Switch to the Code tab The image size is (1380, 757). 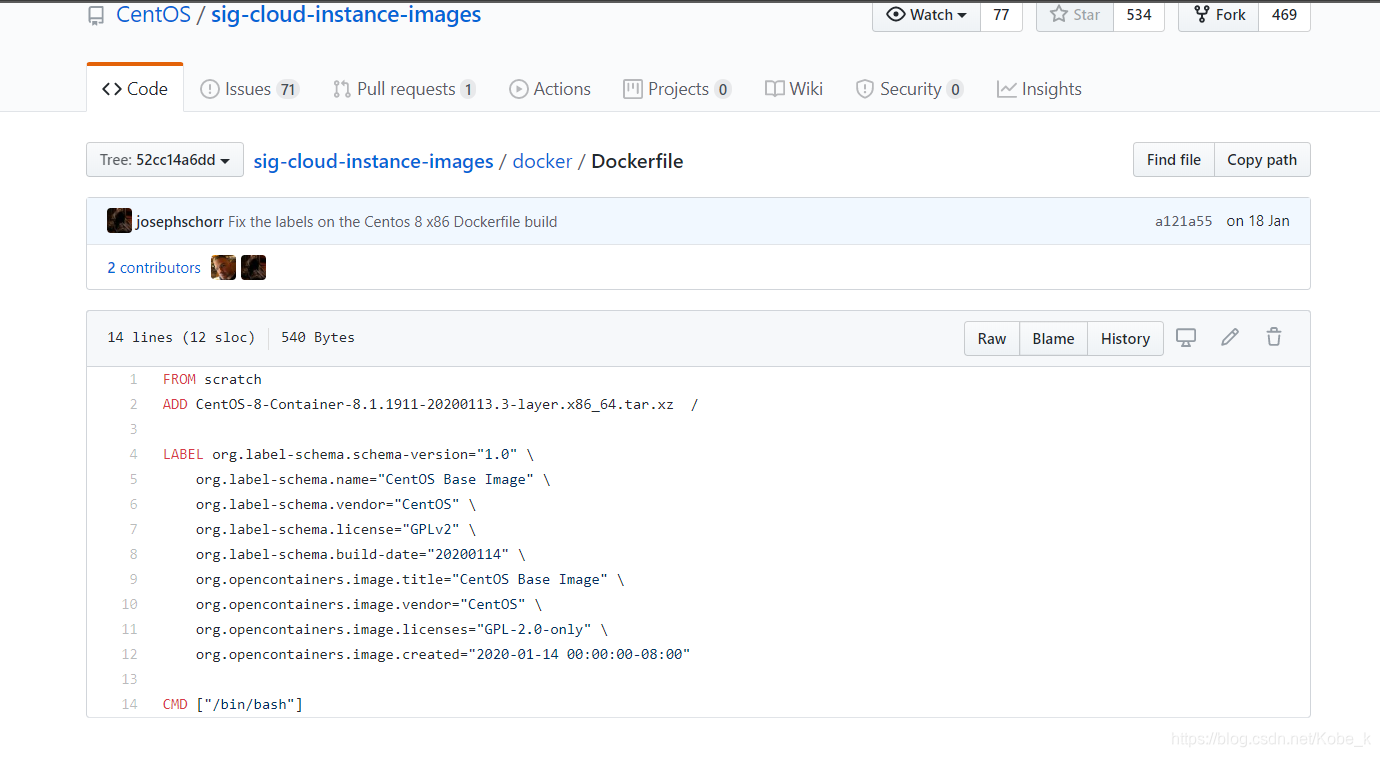(x=135, y=89)
